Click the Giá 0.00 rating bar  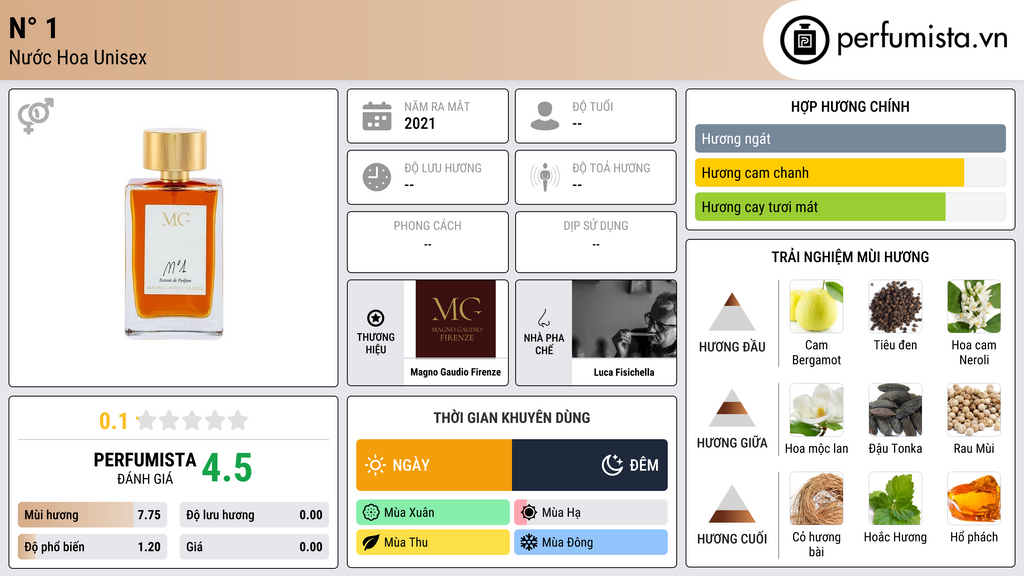click(x=254, y=547)
